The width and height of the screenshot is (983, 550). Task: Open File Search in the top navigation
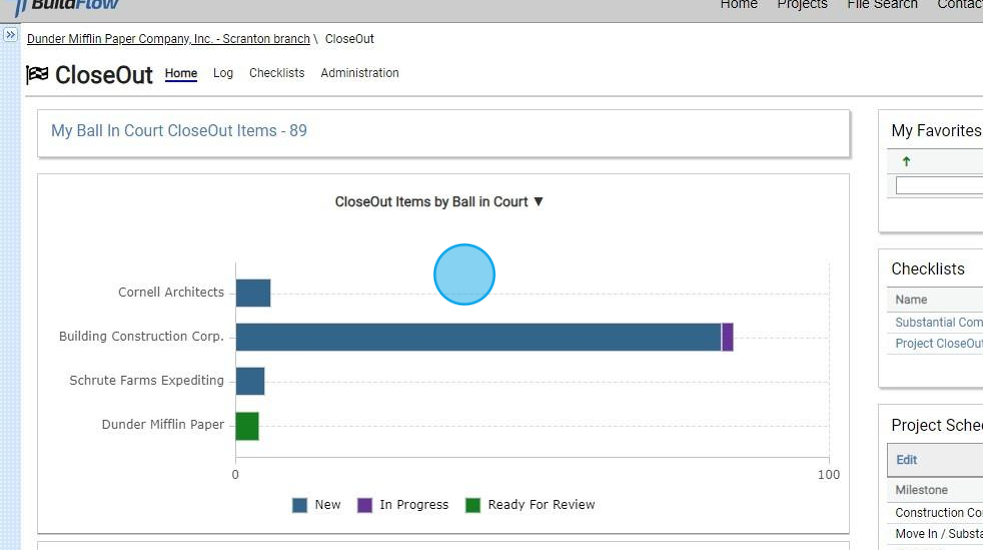point(882,5)
